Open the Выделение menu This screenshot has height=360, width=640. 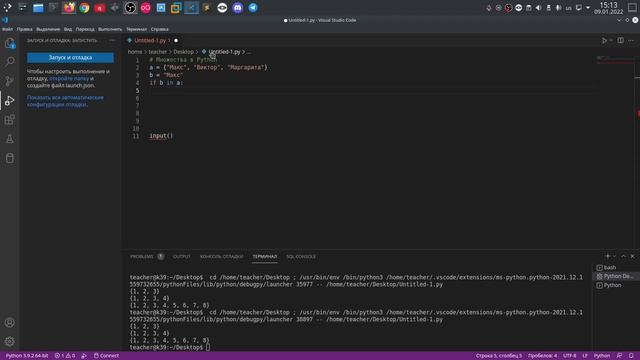click(x=48, y=29)
